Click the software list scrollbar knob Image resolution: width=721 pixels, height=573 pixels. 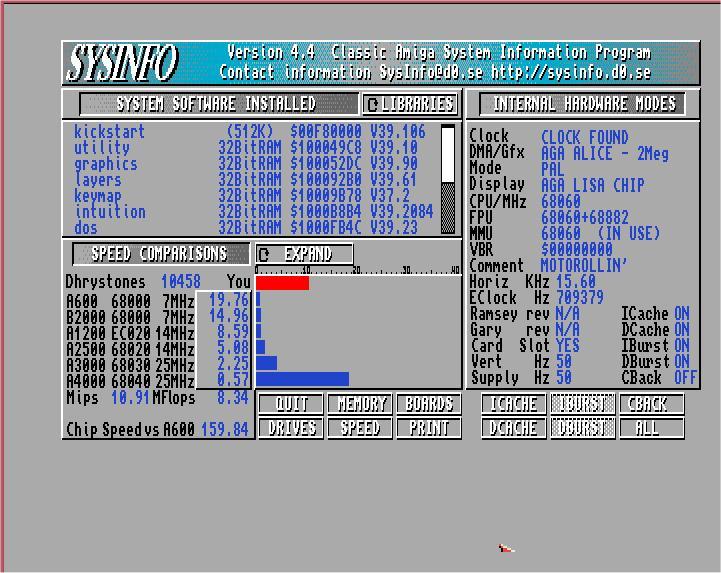pos(448,154)
